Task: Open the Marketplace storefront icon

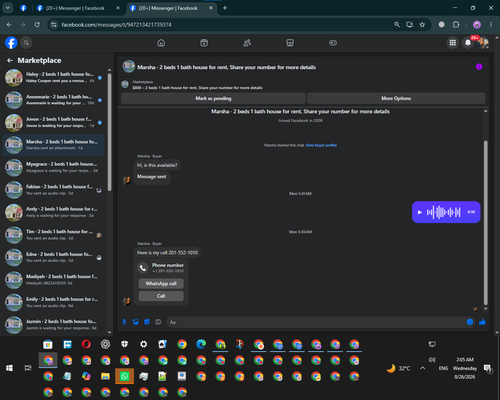Action: [x=290, y=43]
